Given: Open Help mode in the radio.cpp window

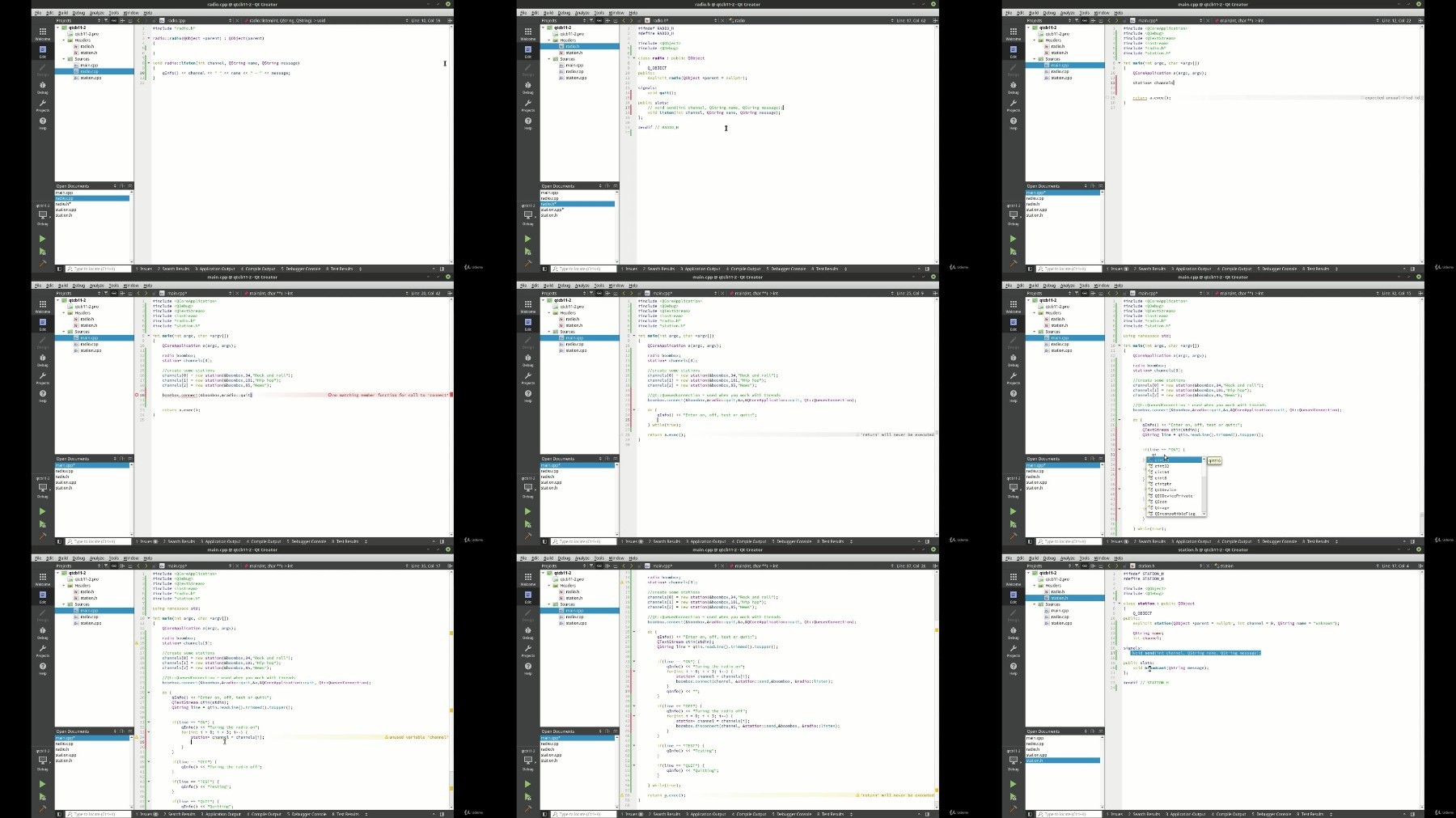Looking at the screenshot, I should coord(42,122).
